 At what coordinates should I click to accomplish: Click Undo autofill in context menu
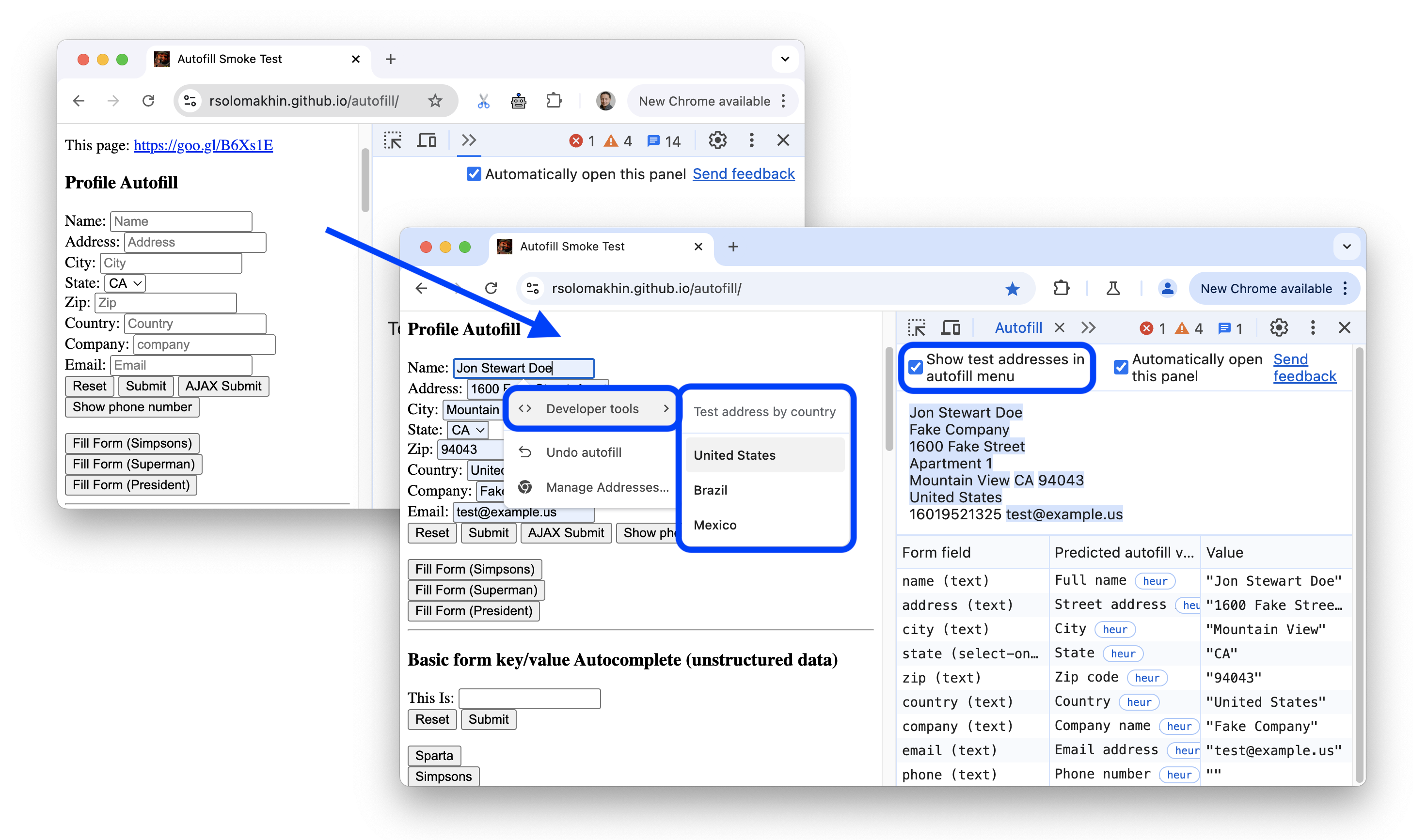[583, 451]
